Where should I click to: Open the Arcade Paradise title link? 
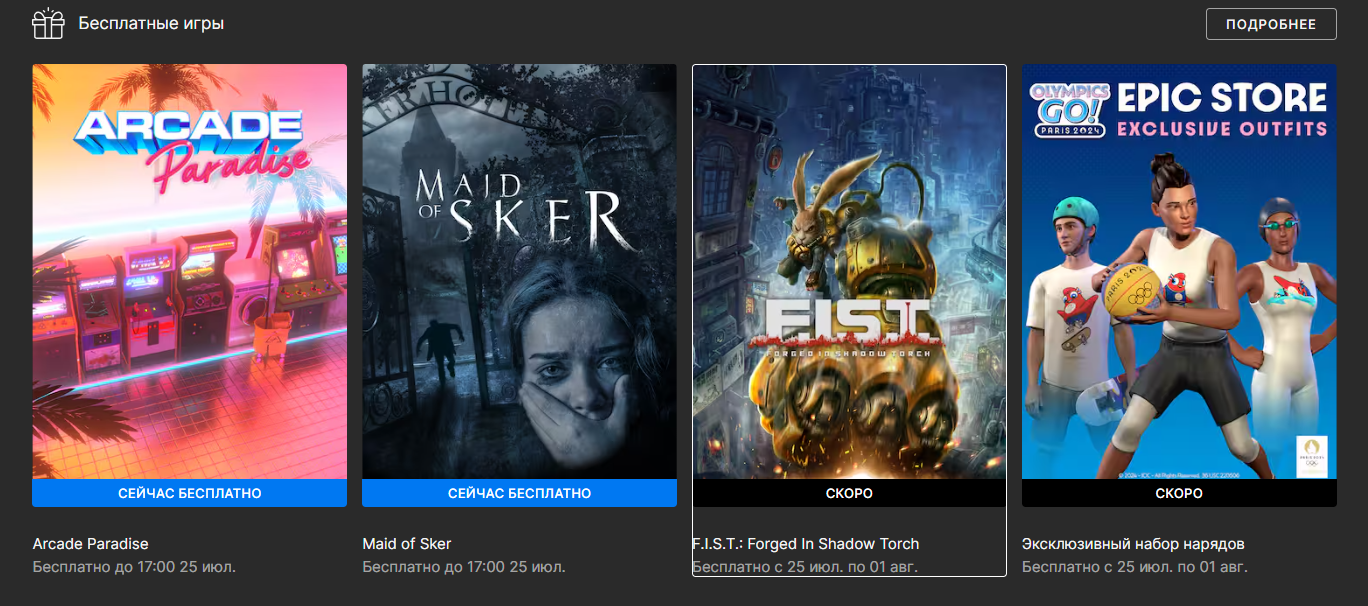tap(90, 544)
